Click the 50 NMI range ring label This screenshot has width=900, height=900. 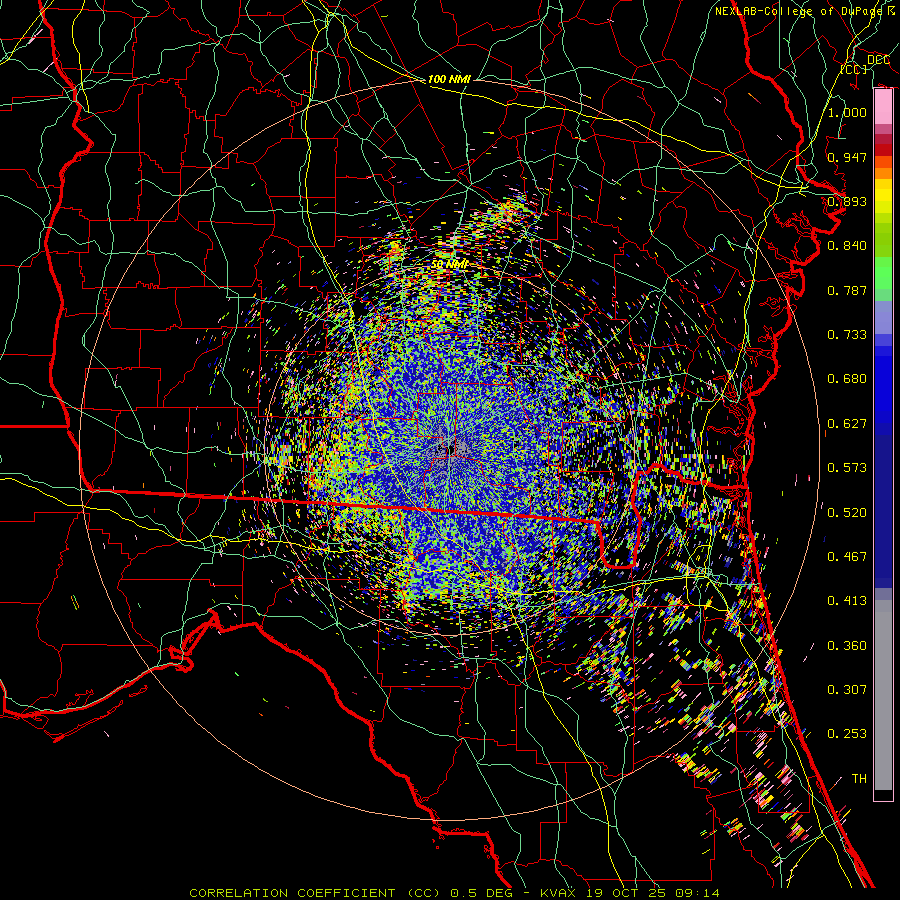pos(449,264)
